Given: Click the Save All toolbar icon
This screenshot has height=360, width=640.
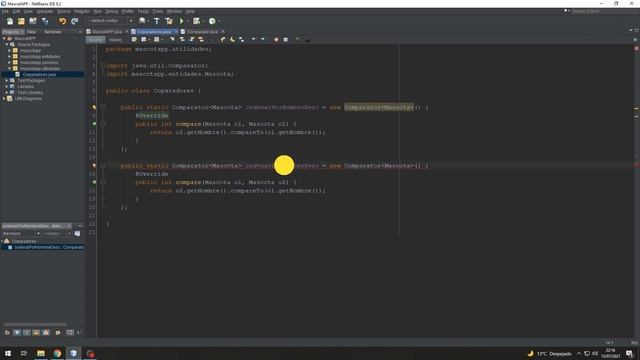Looking at the screenshot, I should click(45, 21).
